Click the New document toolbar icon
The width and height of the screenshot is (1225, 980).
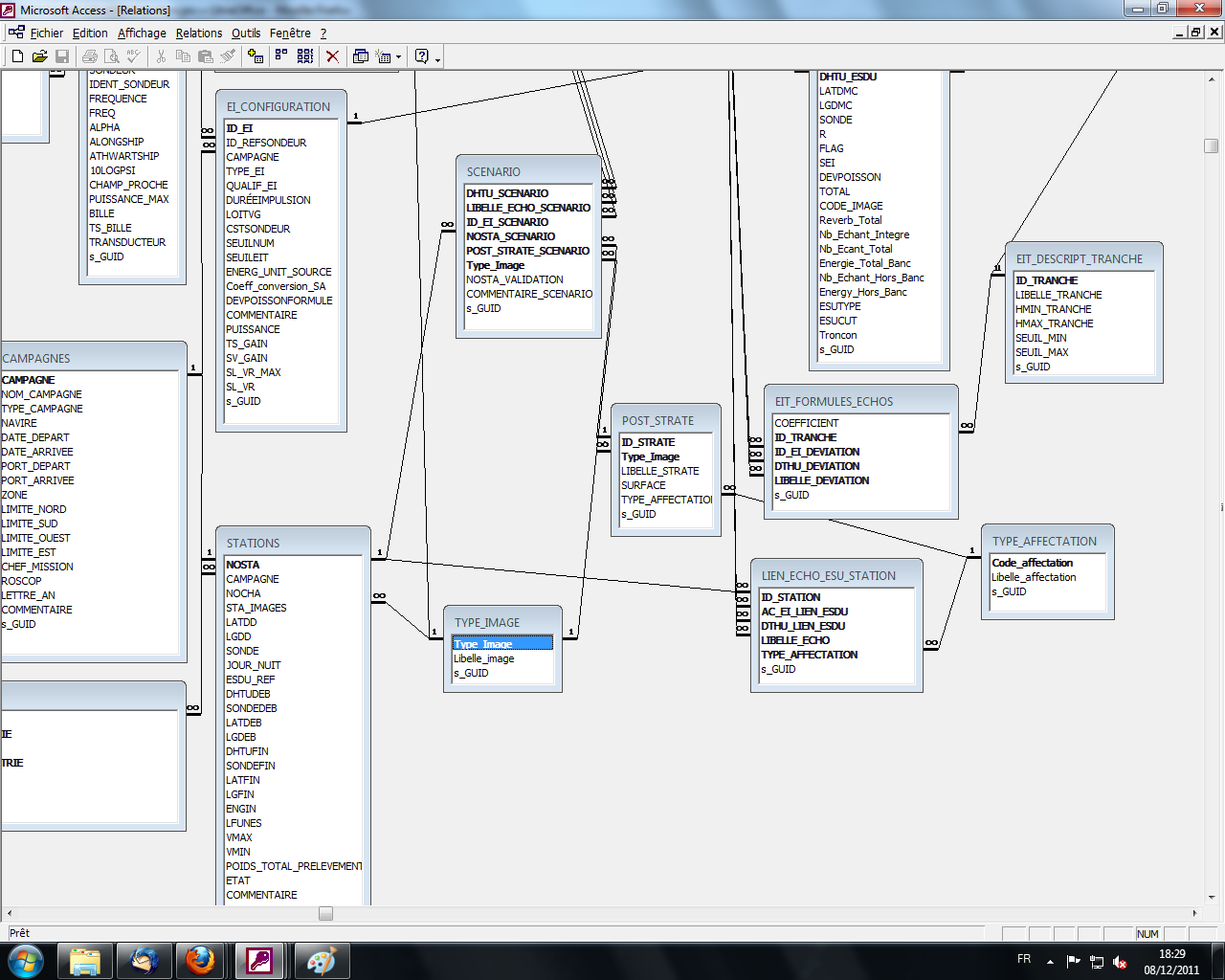coord(17,56)
